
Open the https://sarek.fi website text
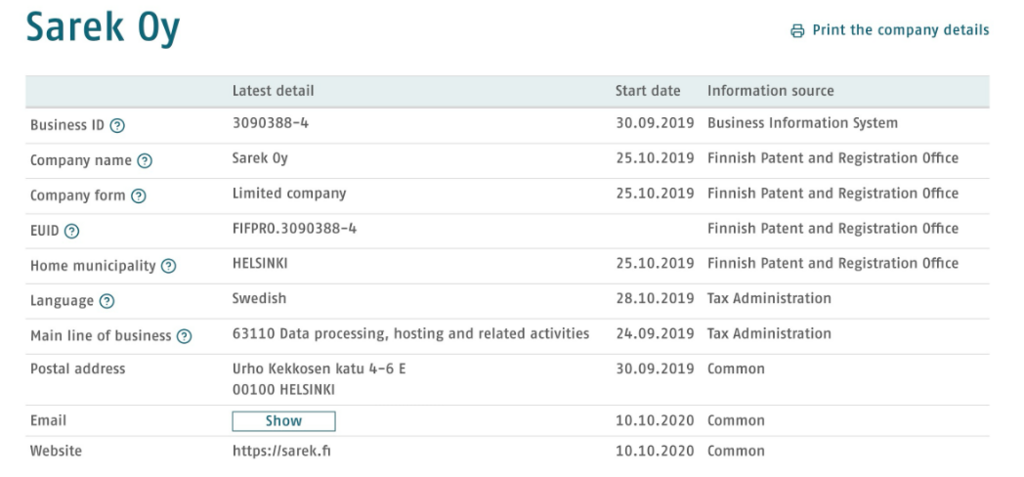coord(281,451)
